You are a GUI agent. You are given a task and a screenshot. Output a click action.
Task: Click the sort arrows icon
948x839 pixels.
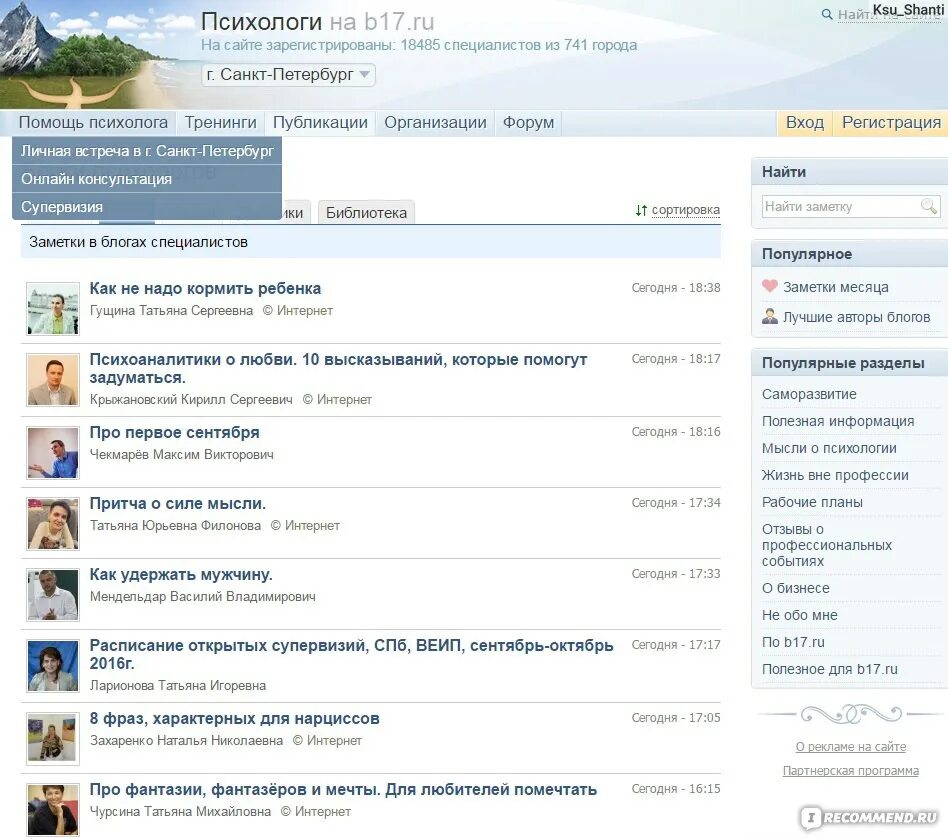[x=641, y=210]
